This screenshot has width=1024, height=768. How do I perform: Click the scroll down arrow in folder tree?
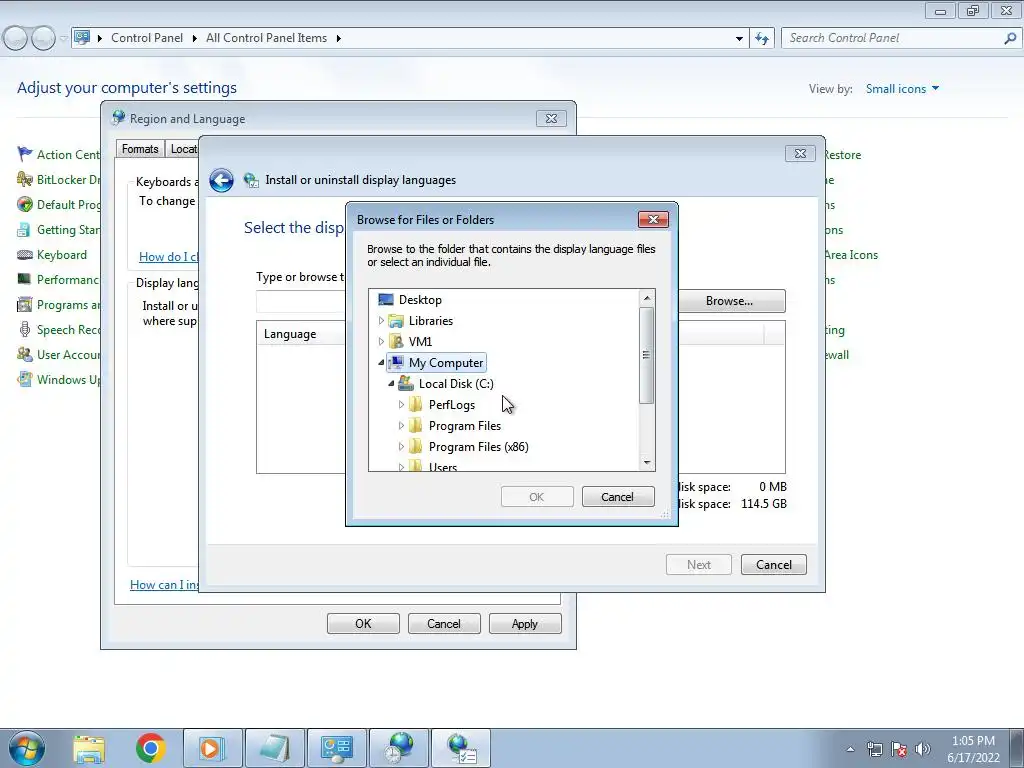[647, 462]
